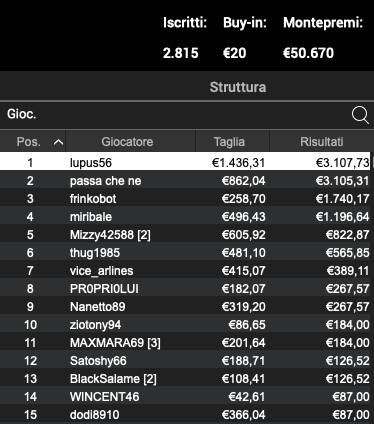Select player passa che ne

185,181
